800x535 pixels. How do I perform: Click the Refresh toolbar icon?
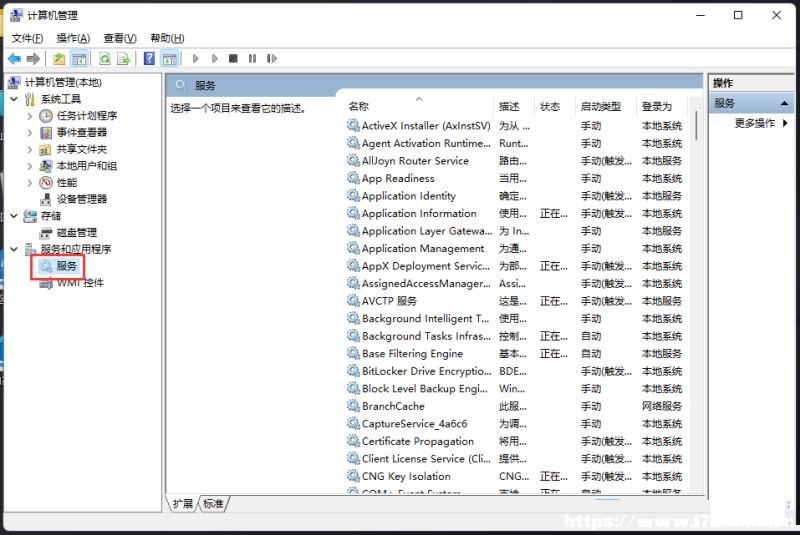coord(105,59)
